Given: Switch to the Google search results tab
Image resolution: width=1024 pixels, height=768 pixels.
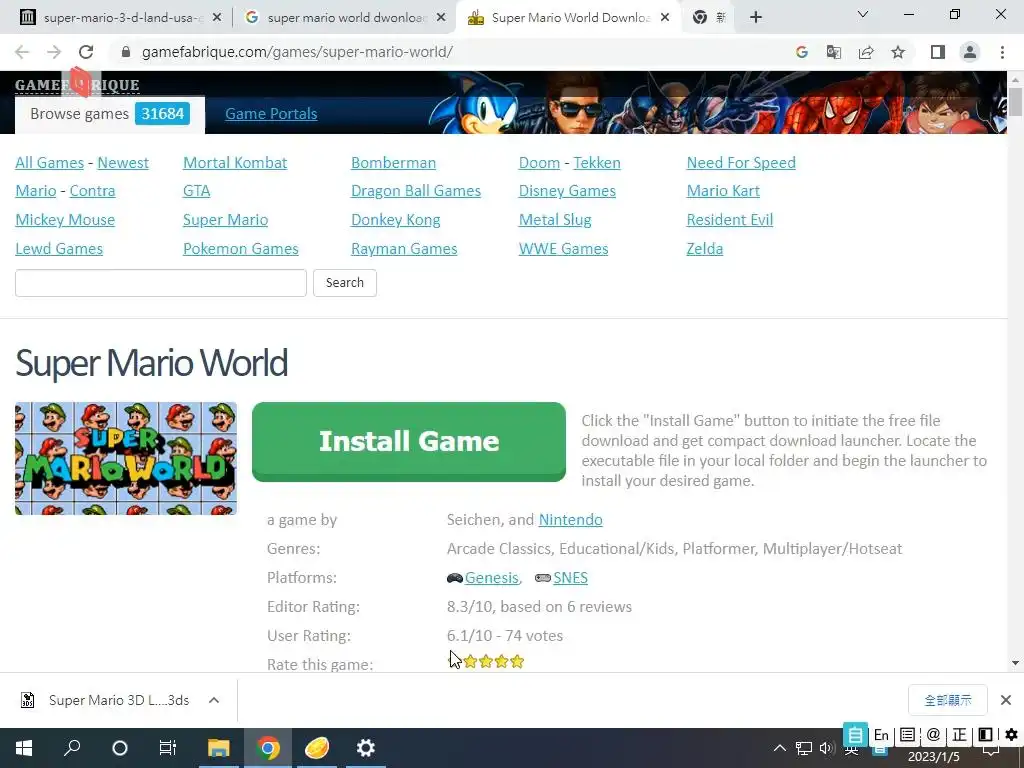Looking at the screenshot, I should [x=345, y=18].
